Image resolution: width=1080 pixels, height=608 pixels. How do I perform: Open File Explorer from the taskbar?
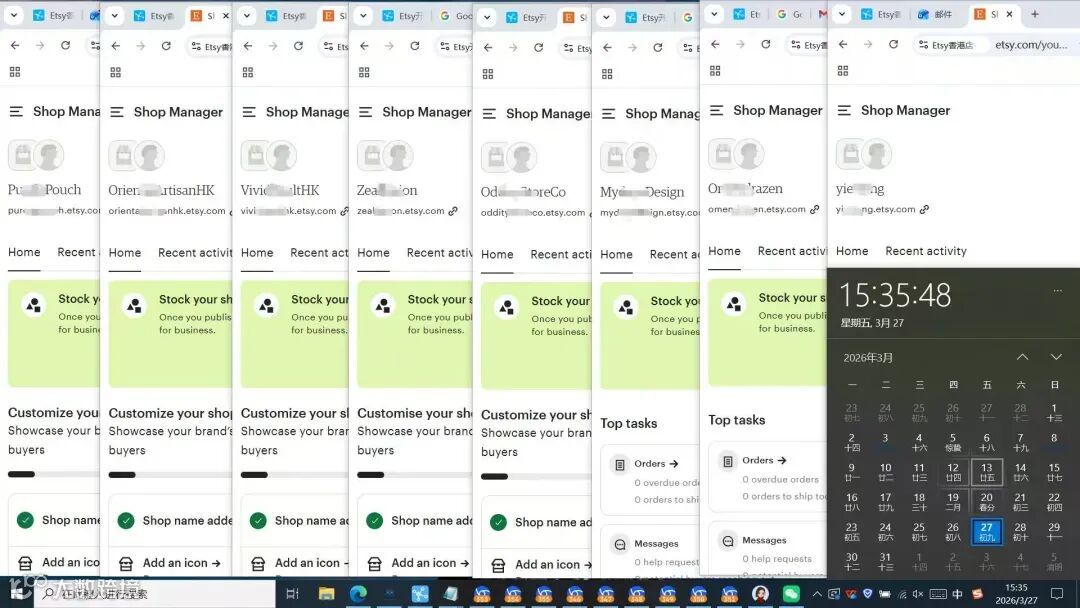[x=326, y=594]
